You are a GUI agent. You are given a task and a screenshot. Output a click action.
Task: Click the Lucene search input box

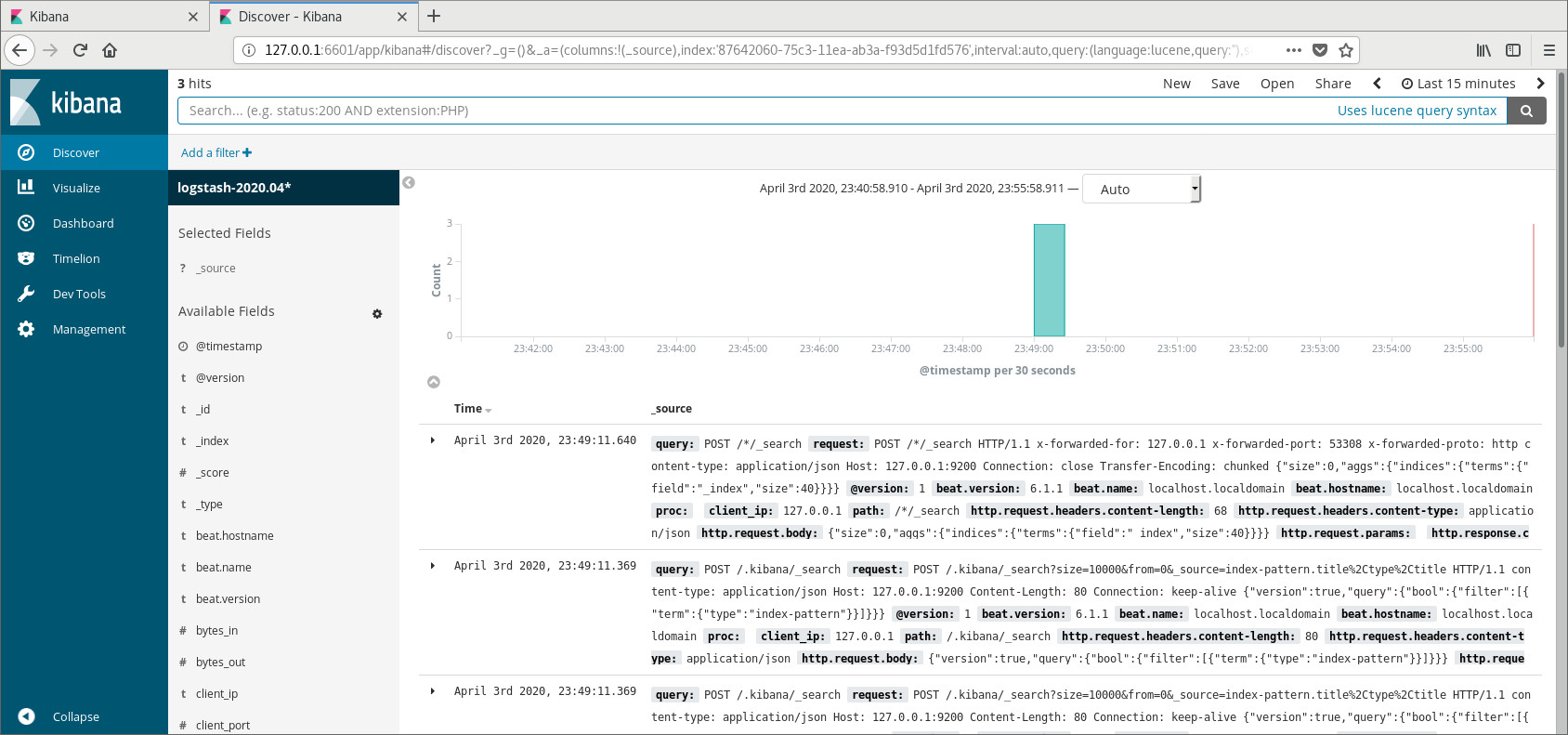(757, 111)
